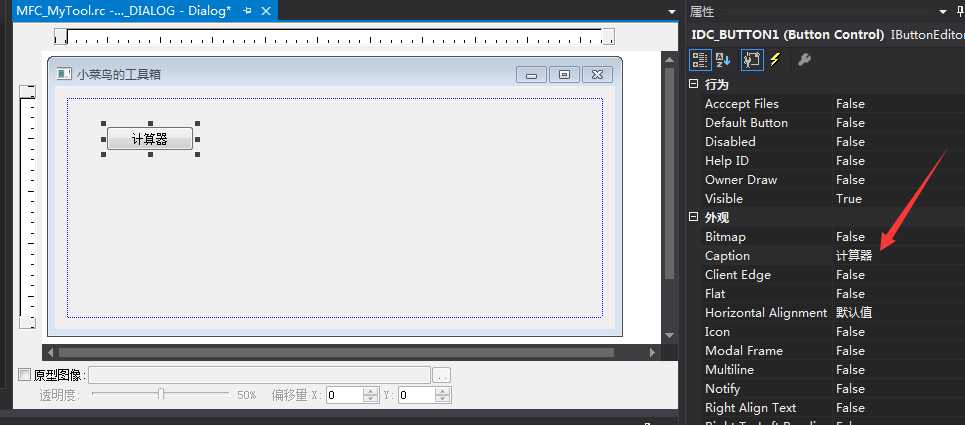Click the designer horizontal scrollbar thumb
Viewport: 965px width, 425px height.
coord(336,352)
